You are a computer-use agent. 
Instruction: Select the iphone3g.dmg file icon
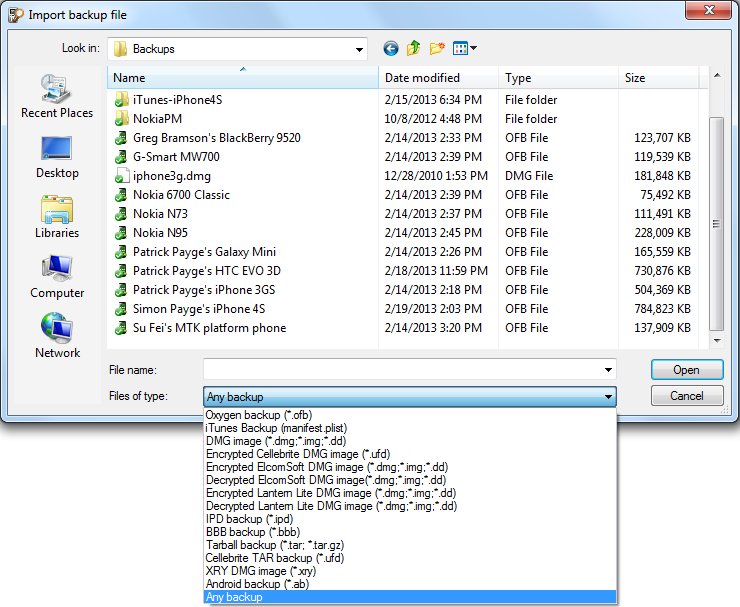[121, 176]
